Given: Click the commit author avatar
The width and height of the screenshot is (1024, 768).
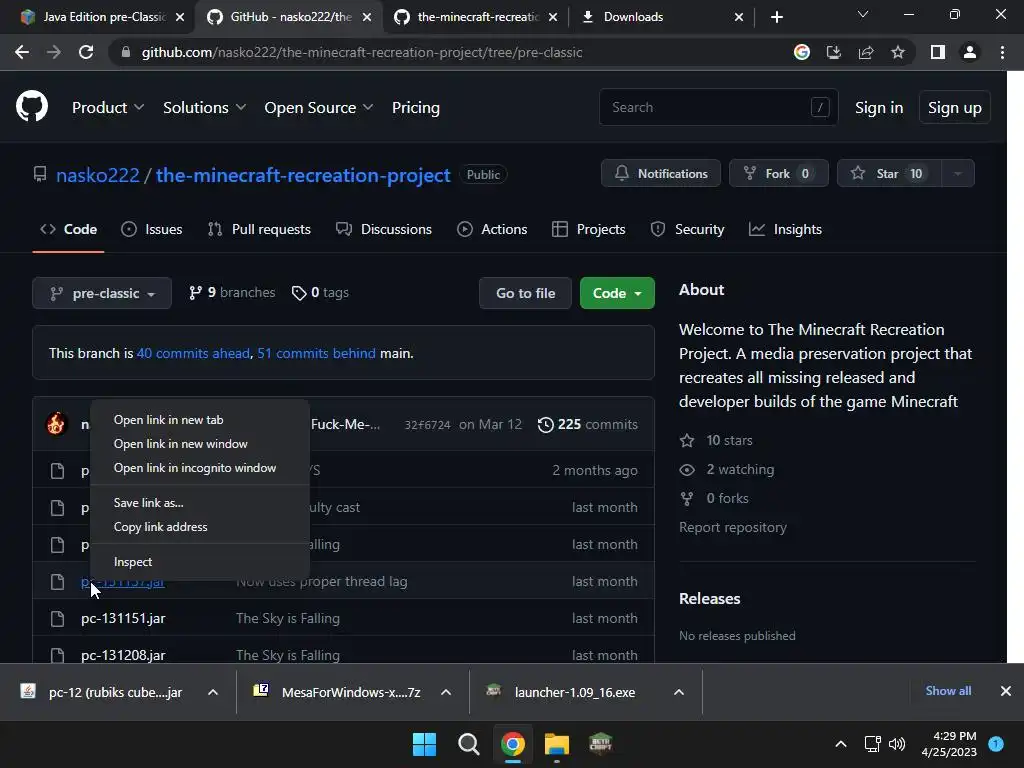Looking at the screenshot, I should (x=56, y=424).
